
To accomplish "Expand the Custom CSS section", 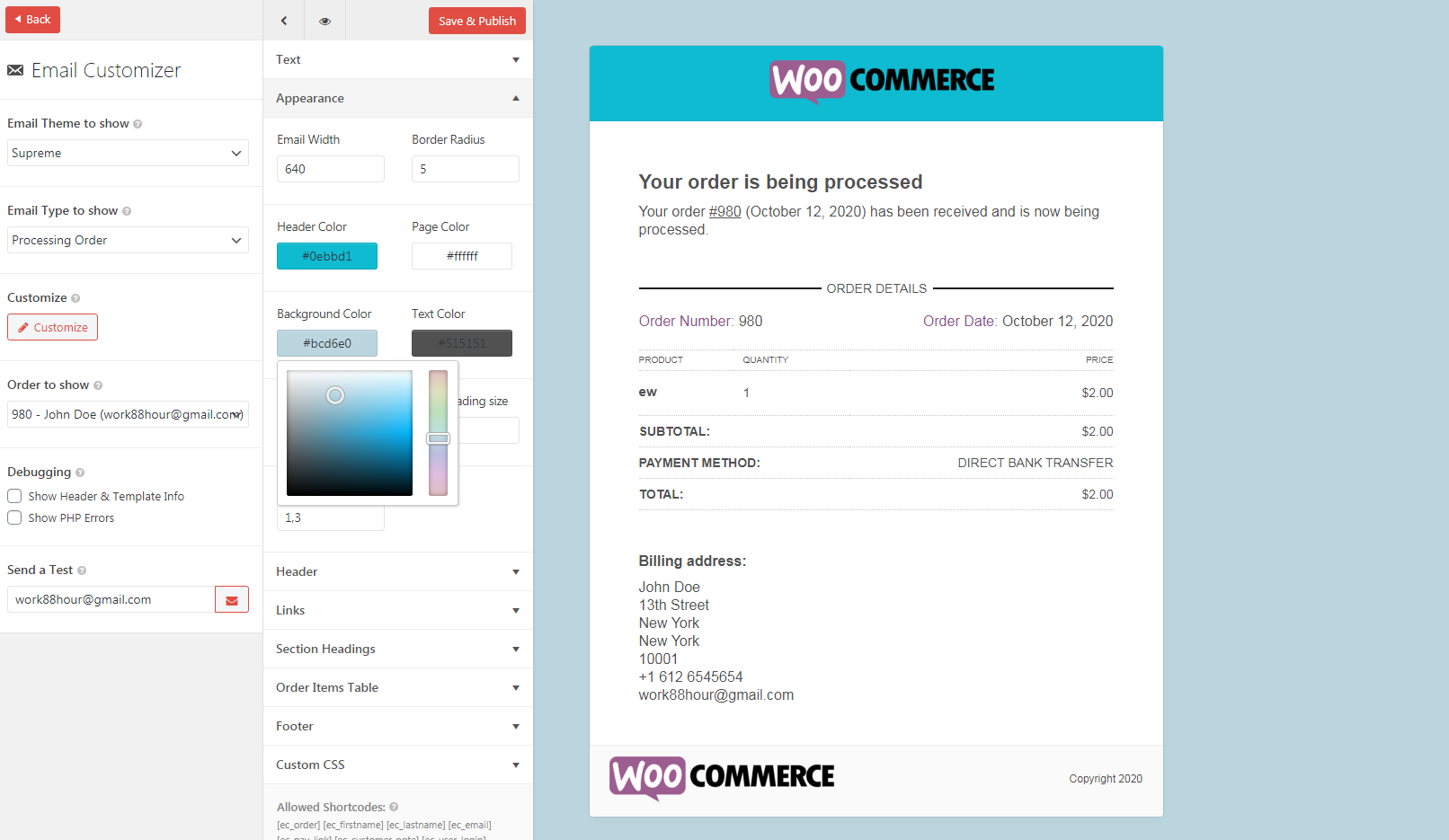I will click(x=397, y=765).
